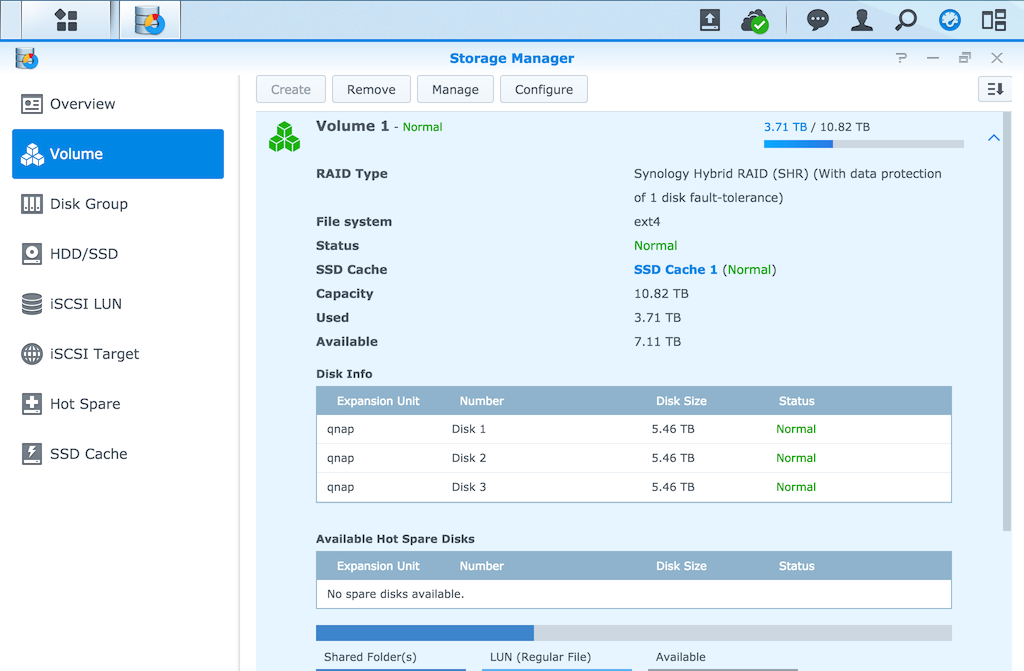Image resolution: width=1024 pixels, height=671 pixels.
Task: Click the Volume 1 title text
Action: coord(352,125)
